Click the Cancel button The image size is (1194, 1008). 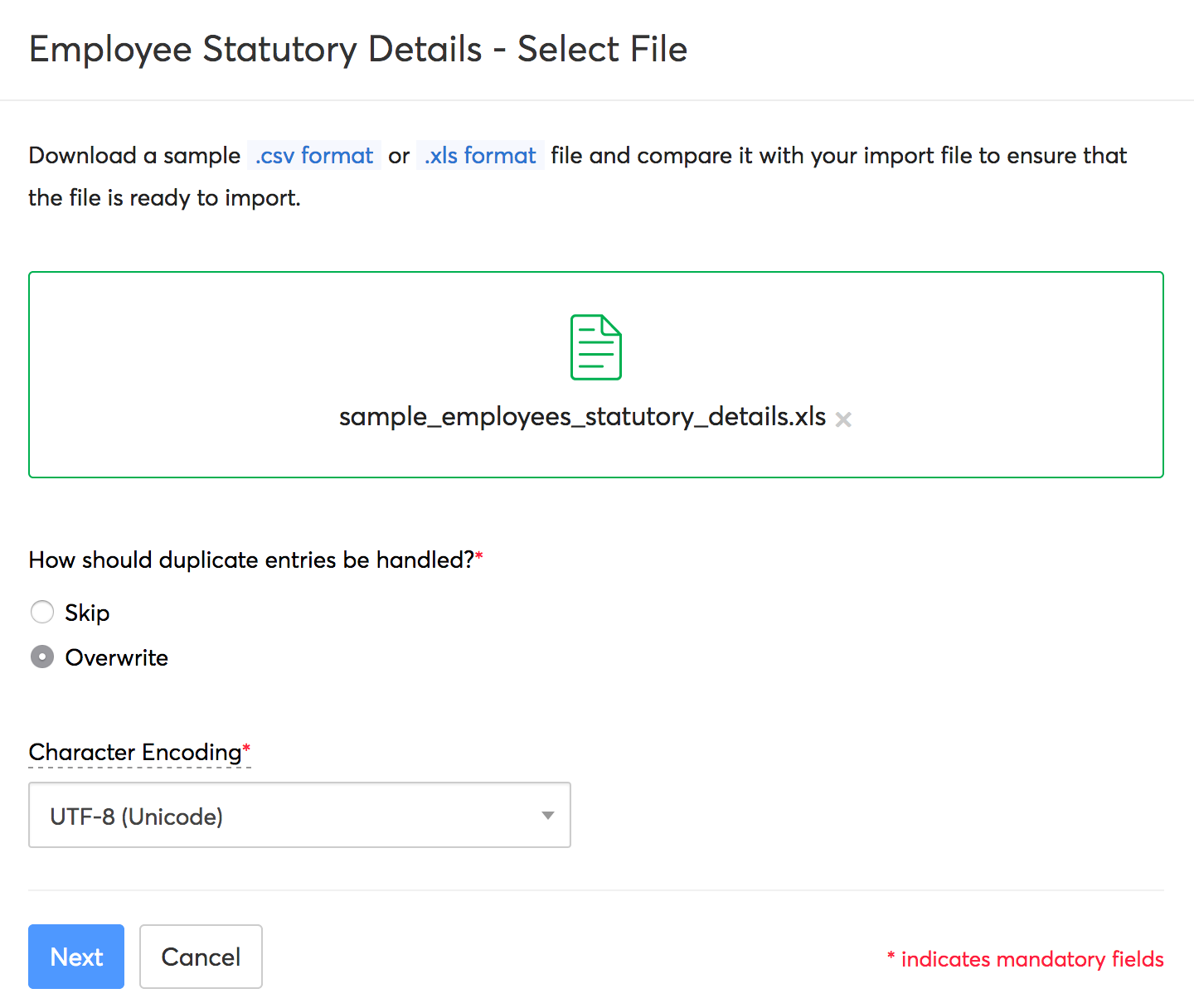[201, 957]
